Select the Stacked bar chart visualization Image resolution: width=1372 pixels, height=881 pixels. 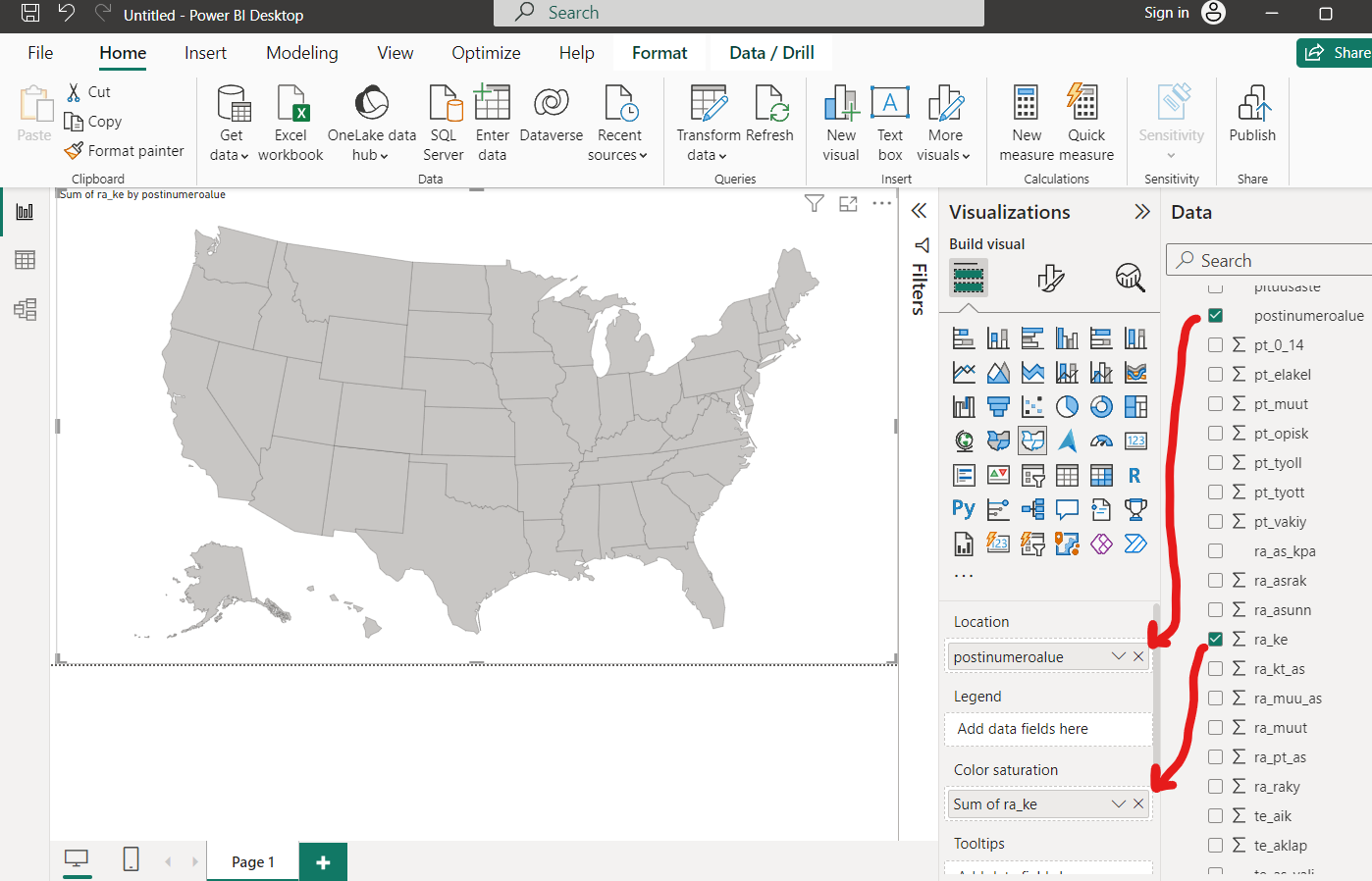tap(964, 338)
